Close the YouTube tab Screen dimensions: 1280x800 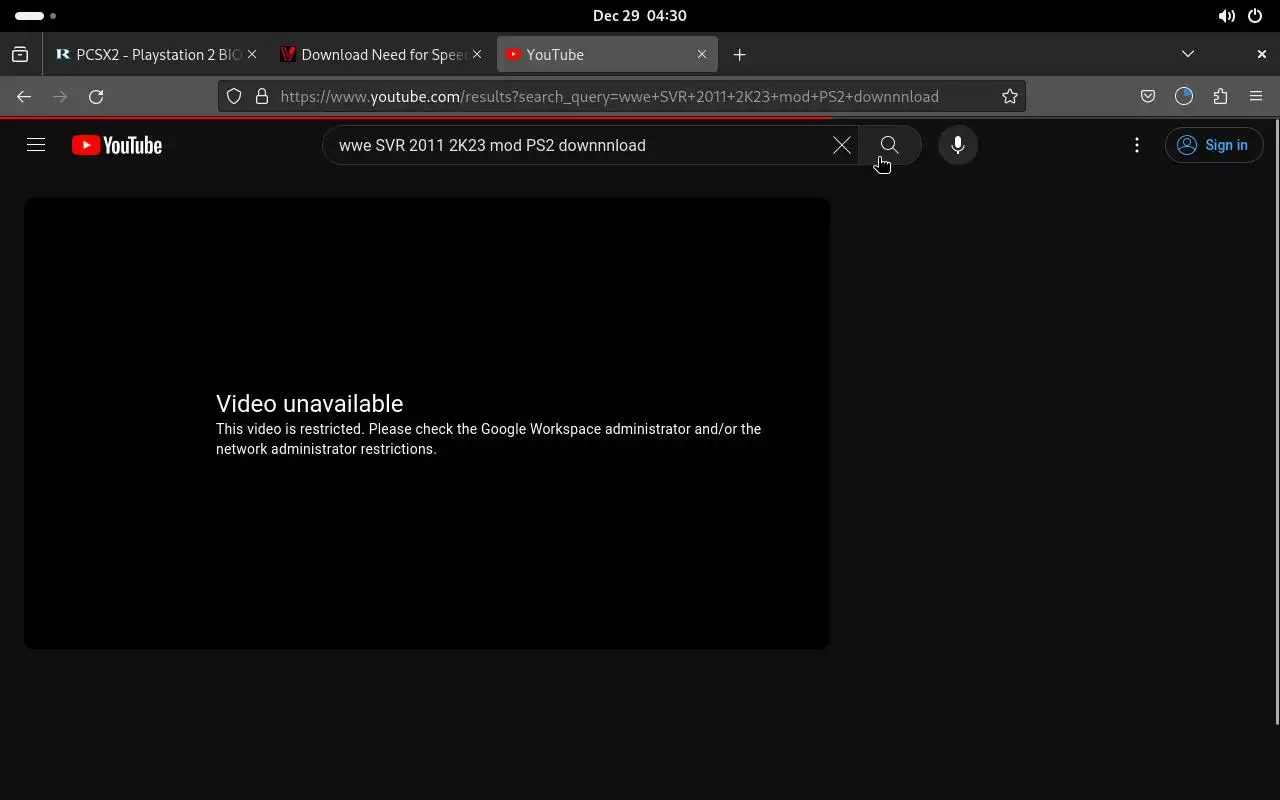coord(702,54)
